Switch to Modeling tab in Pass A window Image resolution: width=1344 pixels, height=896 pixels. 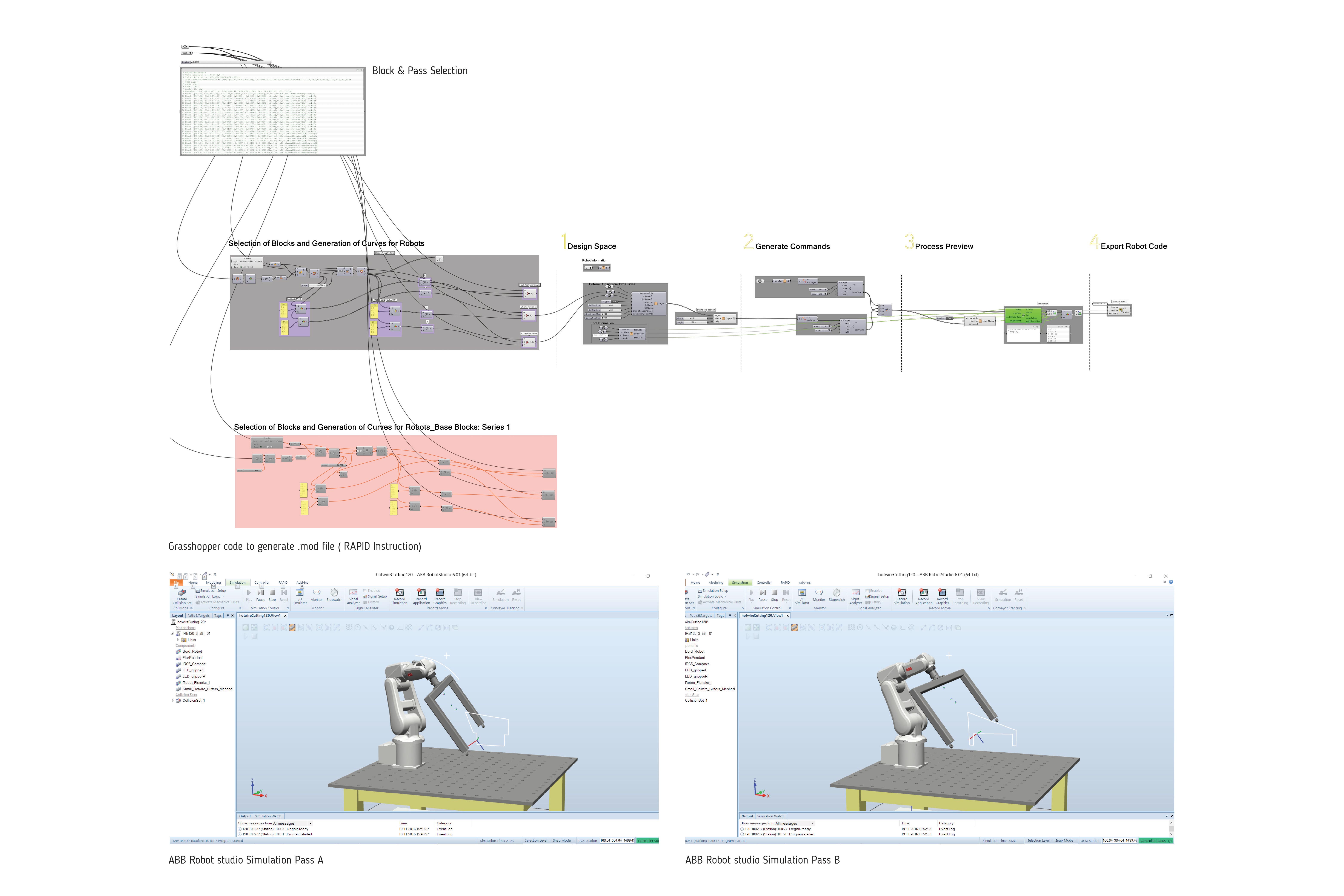(x=214, y=583)
